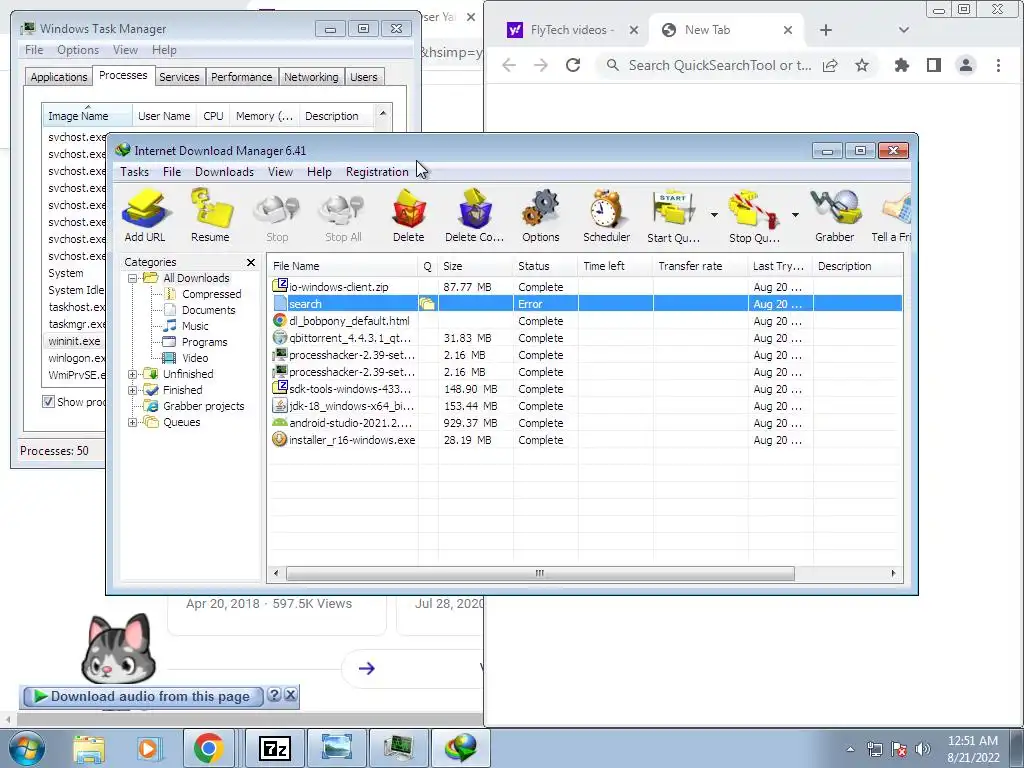This screenshot has height=768, width=1024.
Task: Open the Scheduler clock icon
Action: pyautogui.click(x=607, y=216)
